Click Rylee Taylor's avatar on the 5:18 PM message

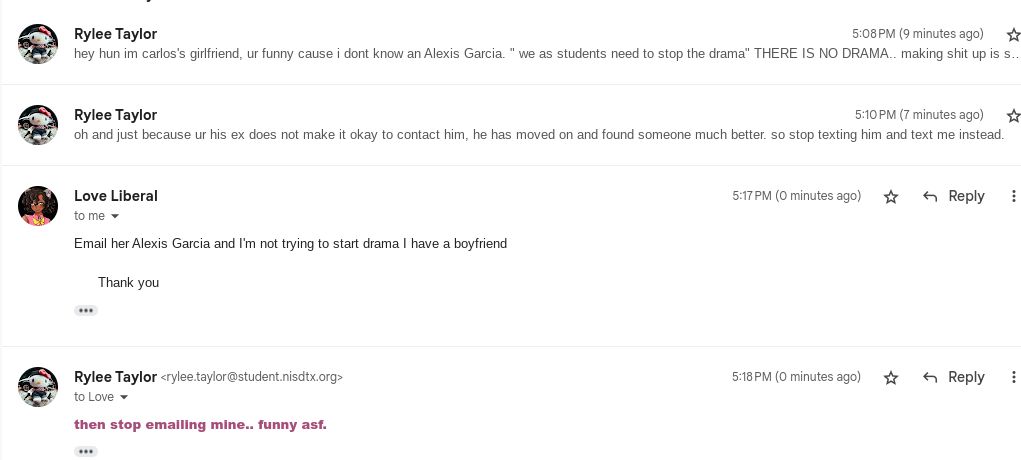click(x=38, y=387)
